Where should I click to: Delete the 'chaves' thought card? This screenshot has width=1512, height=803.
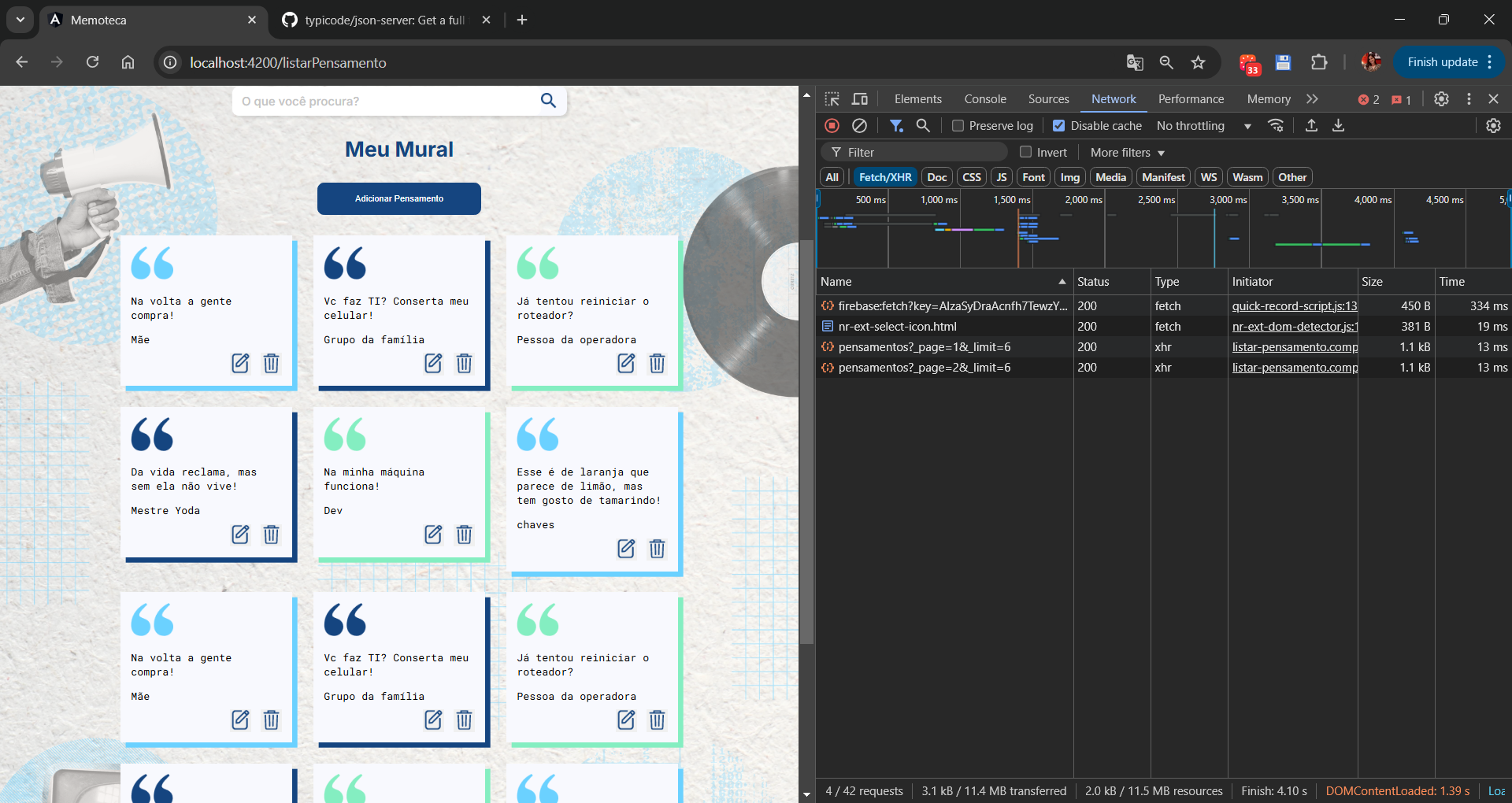click(x=657, y=549)
